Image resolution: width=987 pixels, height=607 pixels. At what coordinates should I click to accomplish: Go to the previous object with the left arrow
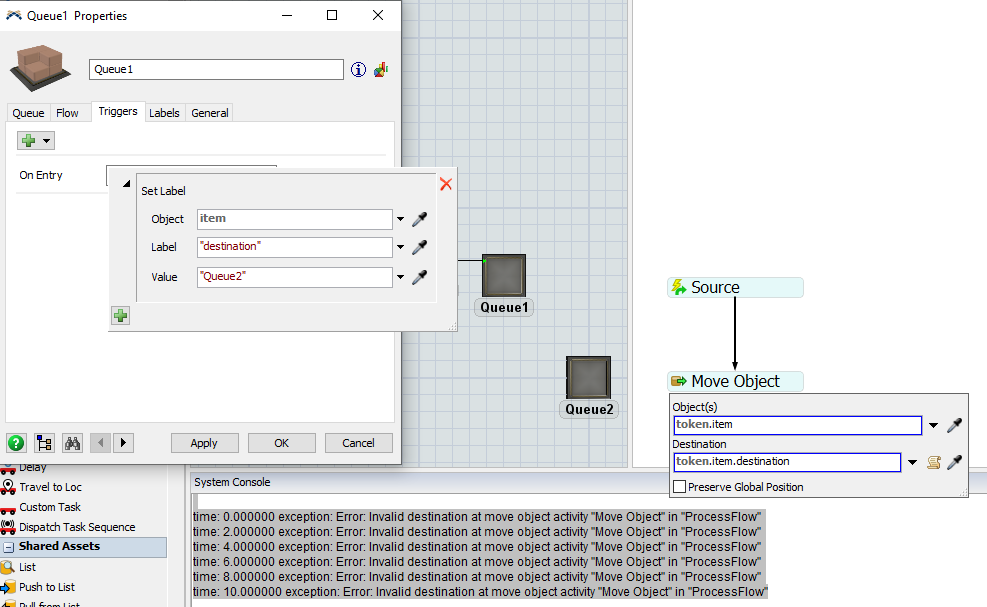(x=101, y=443)
